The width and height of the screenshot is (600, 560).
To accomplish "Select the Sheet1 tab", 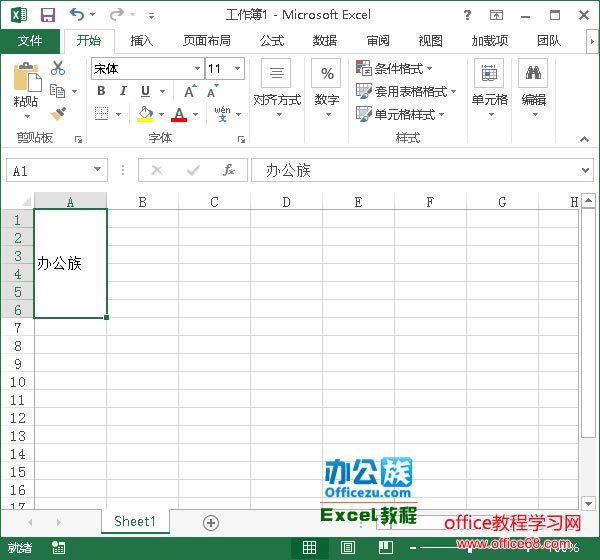I will pyautogui.click(x=135, y=521).
